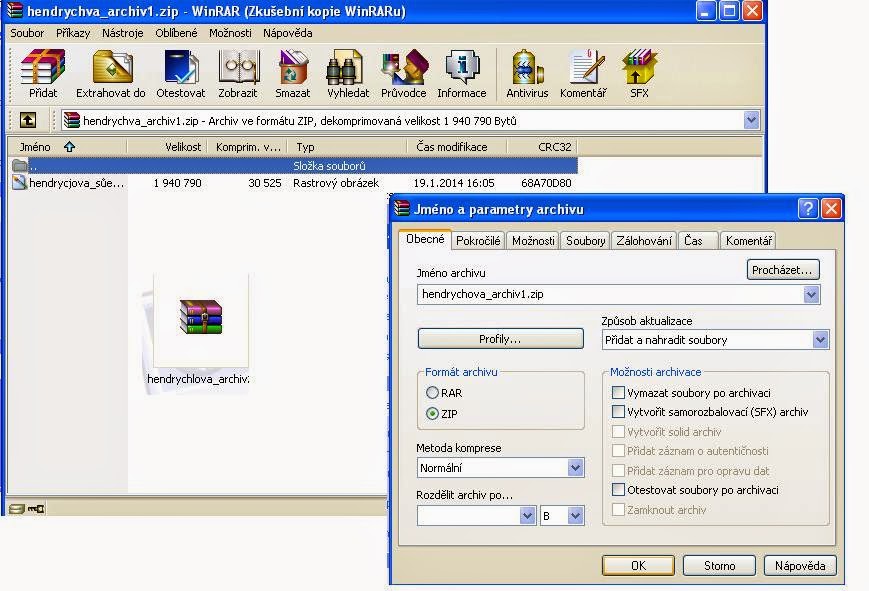Click the Vyhledat binoculars icon
Image resolution: width=869 pixels, height=591 pixels.
tap(347, 74)
